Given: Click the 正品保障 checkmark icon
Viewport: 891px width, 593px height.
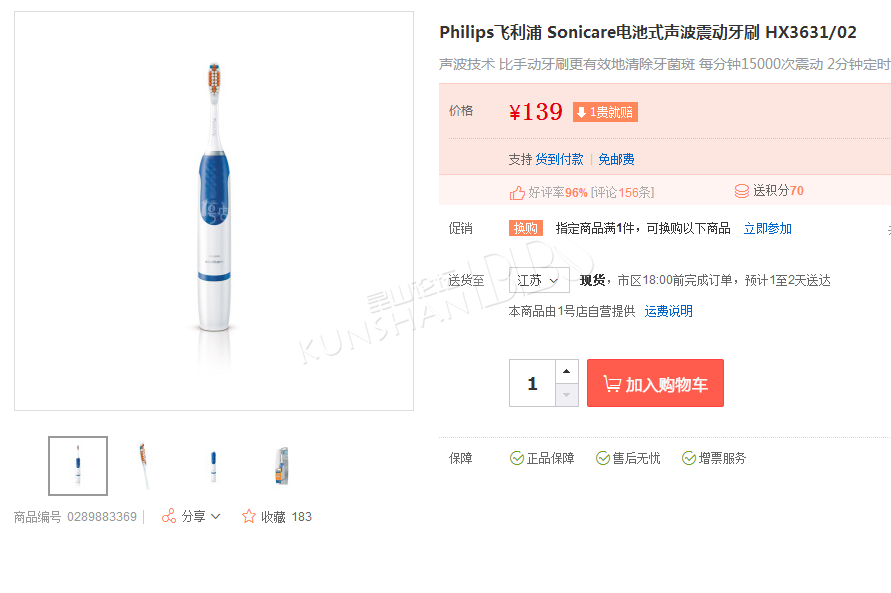Looking at the screenshot, I should click(x=517, y=458).
